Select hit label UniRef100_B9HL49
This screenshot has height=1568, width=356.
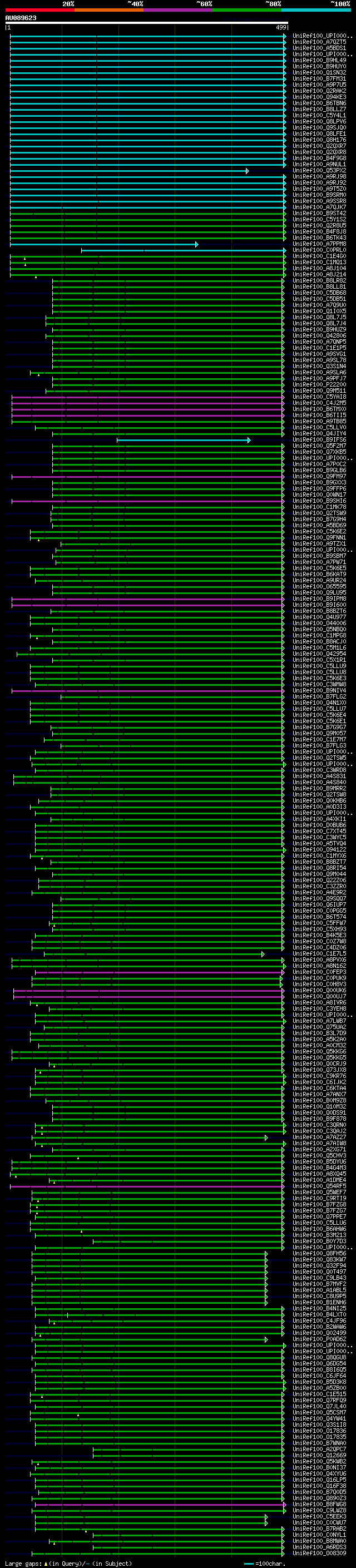click(x=319, y=60)
